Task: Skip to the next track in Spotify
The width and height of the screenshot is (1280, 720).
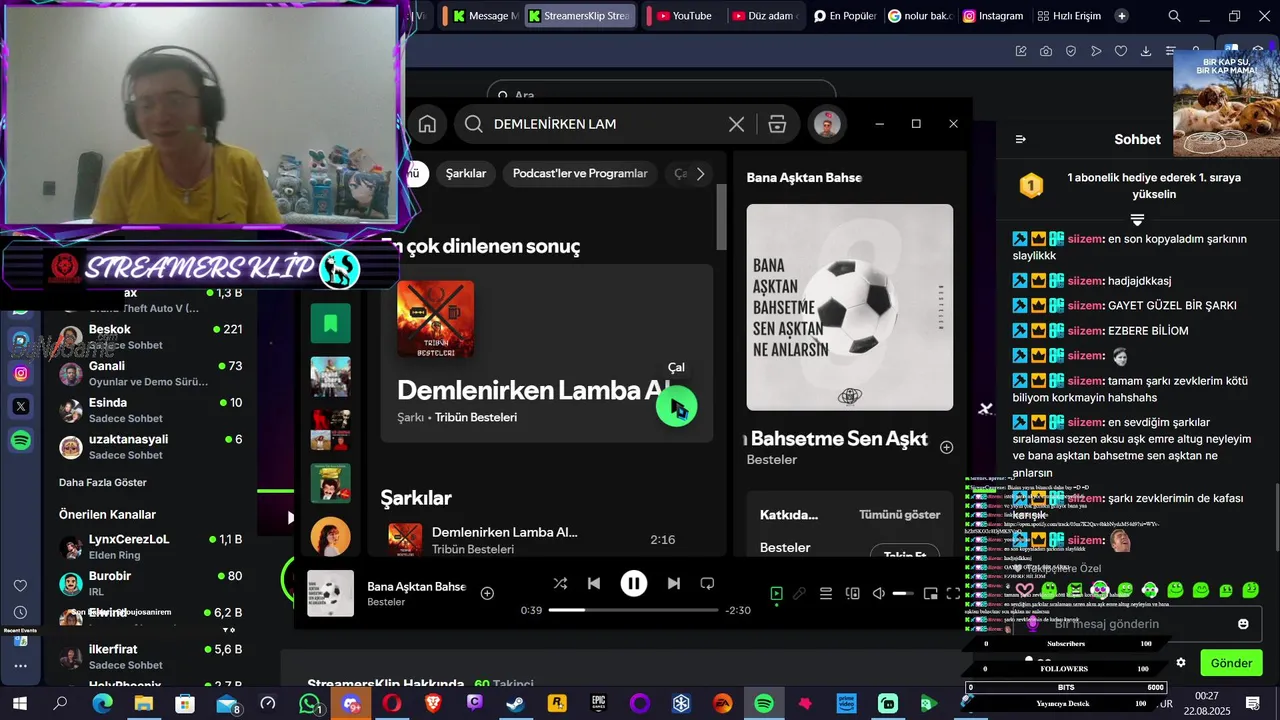Action: [674, 583]
